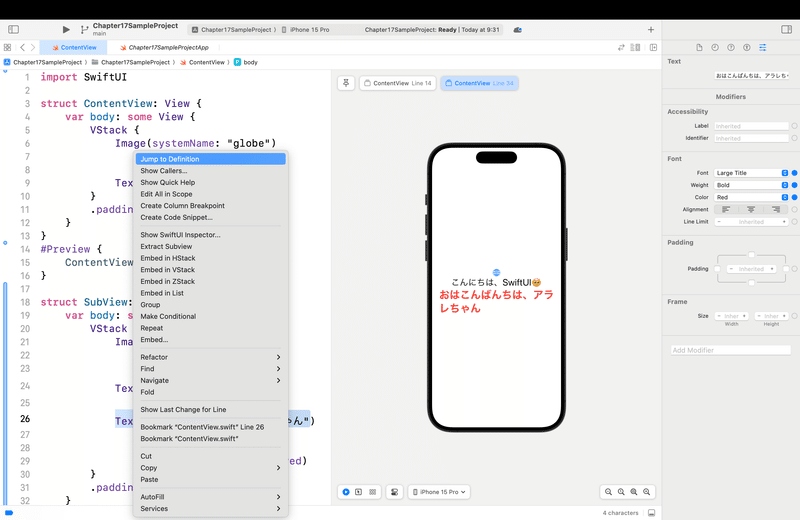Go back in editor history
Image resolution: width=800 pixels, height=520 pixels.
pyautogui.click(x=22, y=47)
